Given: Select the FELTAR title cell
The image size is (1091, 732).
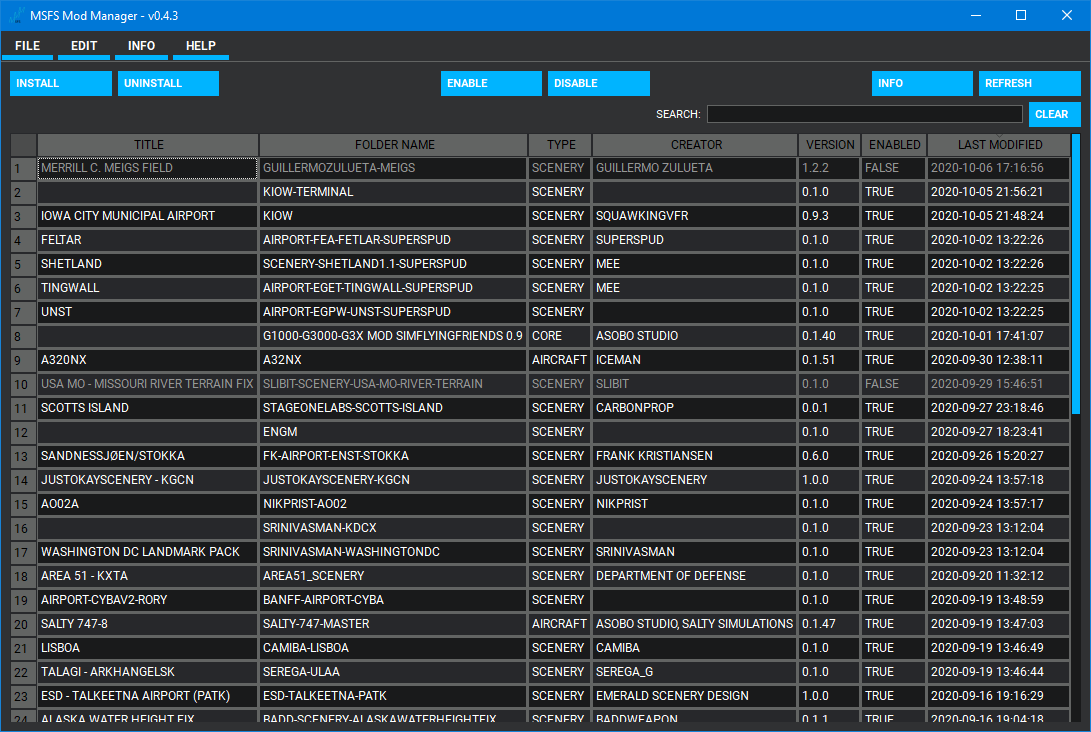Looking at the screenshot, I should 148,240.
